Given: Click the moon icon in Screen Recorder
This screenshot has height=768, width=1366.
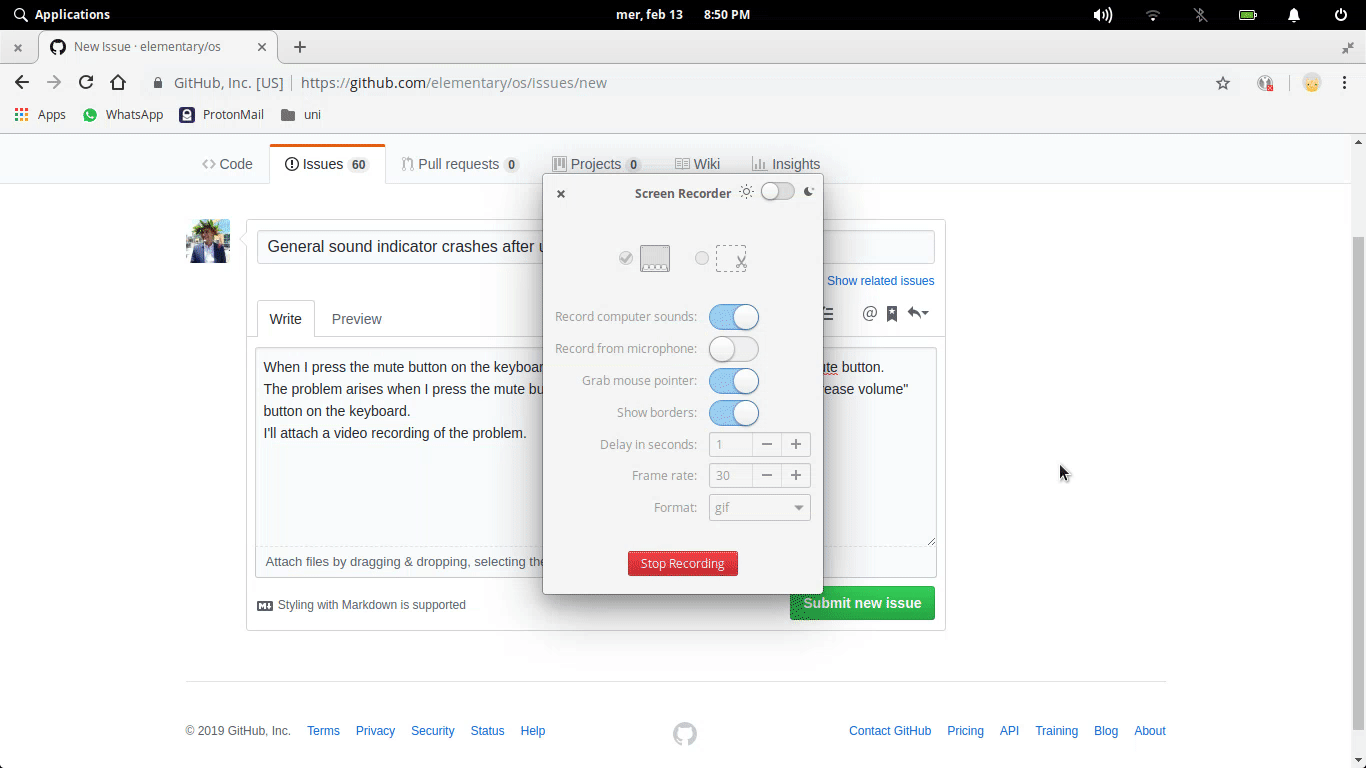Looking at the screenshot, I should pyautogui.click(x=809, y=192).
